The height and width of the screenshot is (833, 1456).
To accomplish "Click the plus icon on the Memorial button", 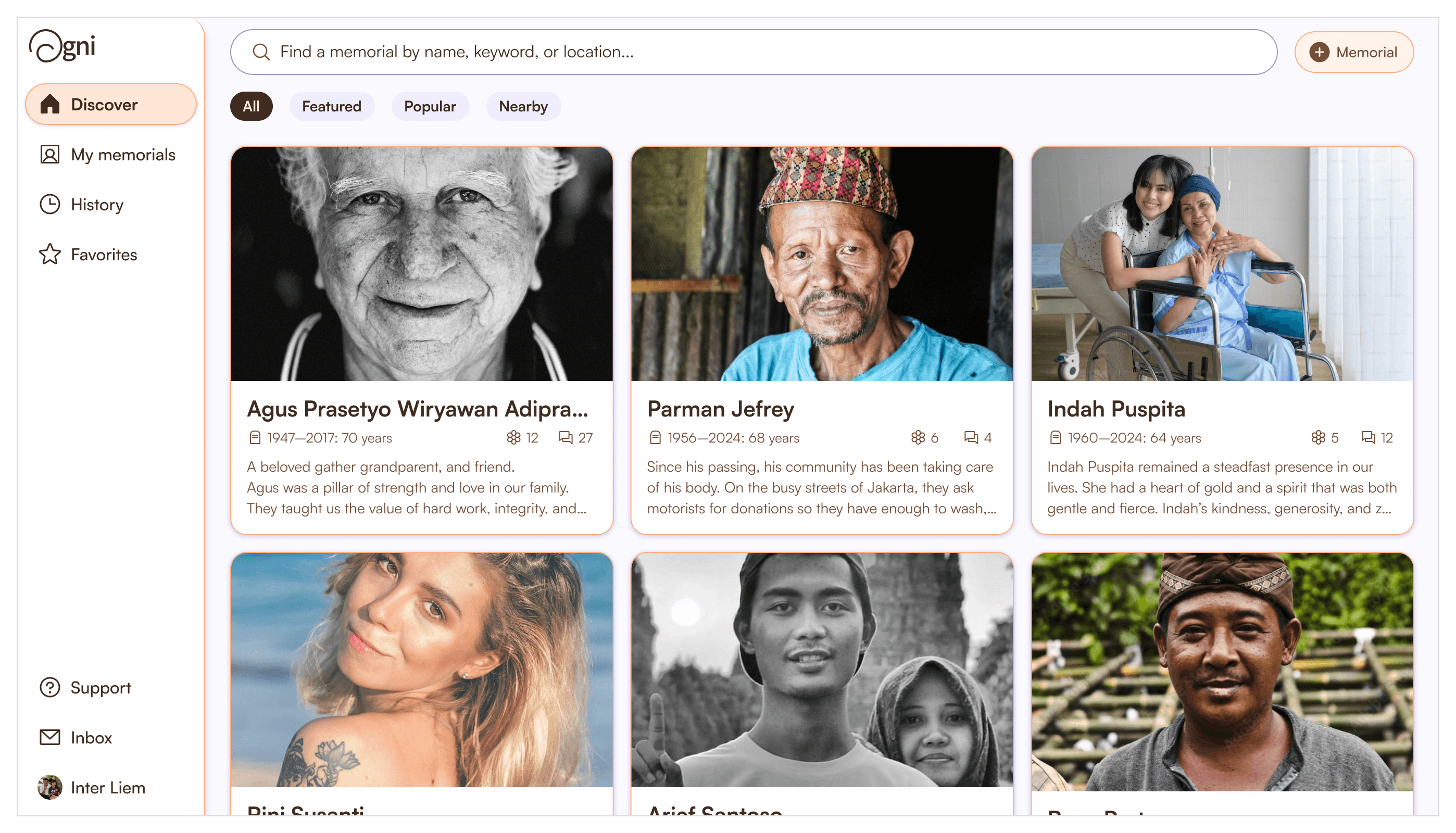I will [x=1319, y=52].
